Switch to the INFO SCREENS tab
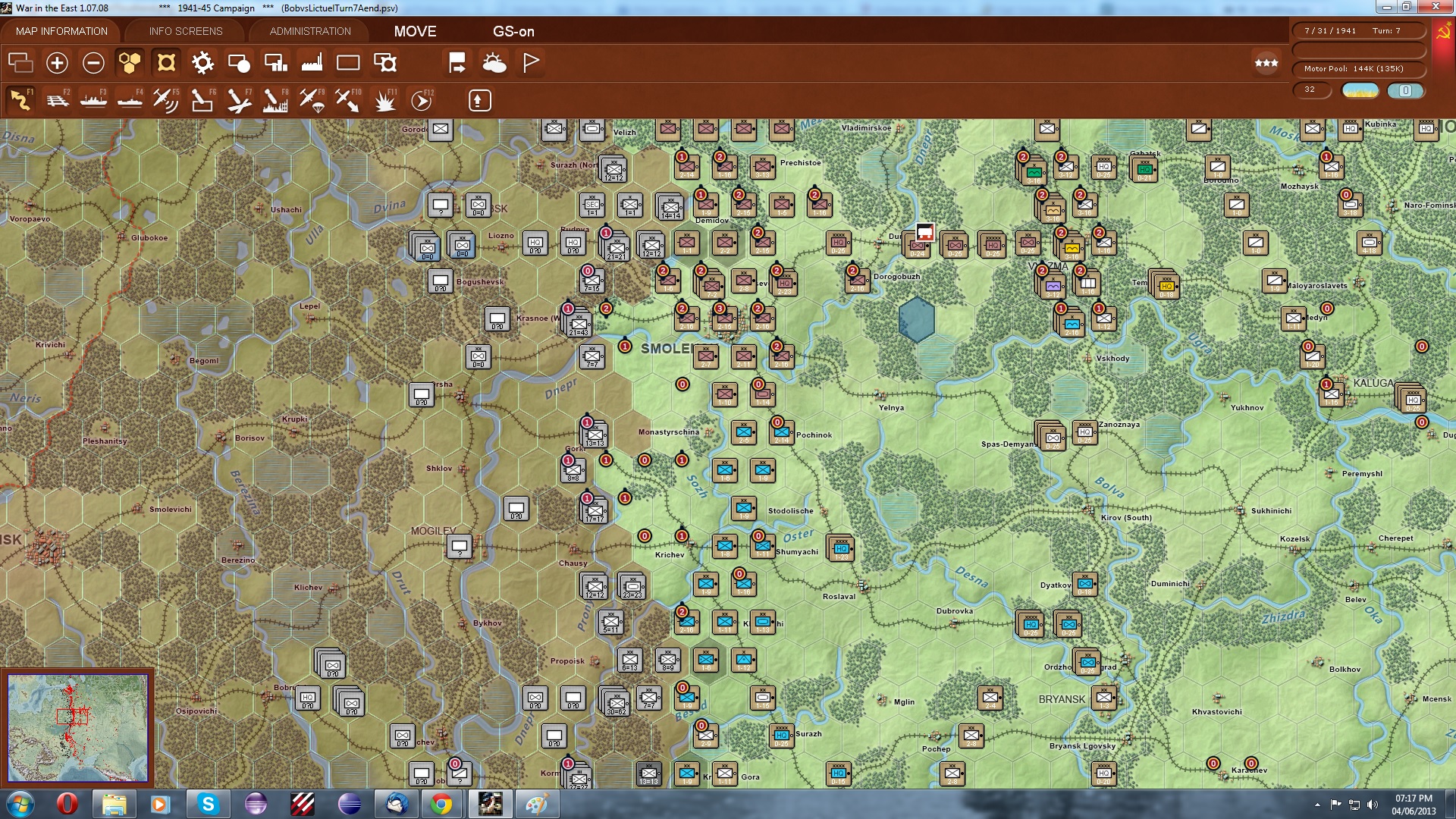The width and height of the screenshot is (1456, 819). click(186, 31)
